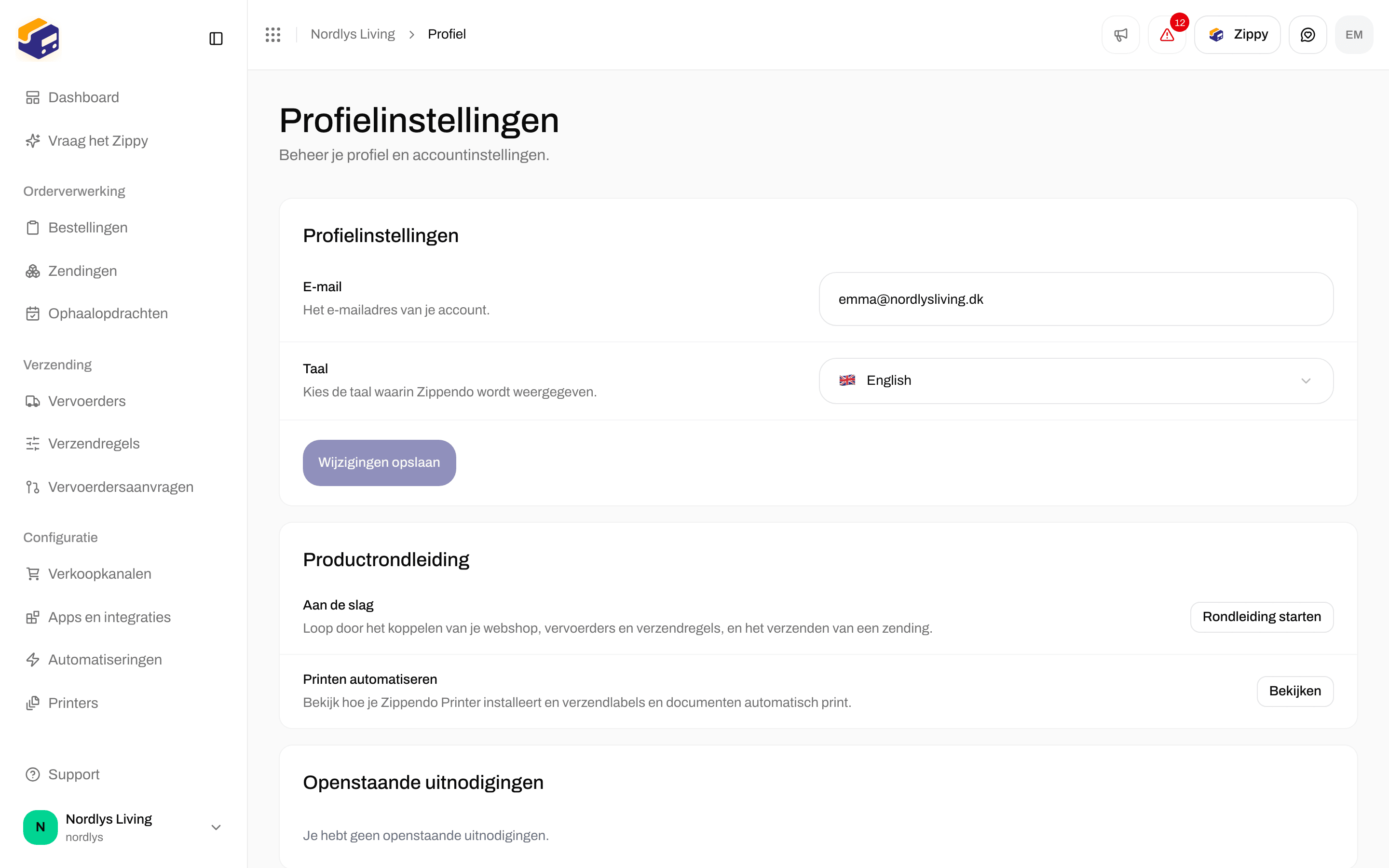The image size is (1389, 868).
Task: Open the chat support icon
Action: pyautogui.click(x=1307, y=34)
